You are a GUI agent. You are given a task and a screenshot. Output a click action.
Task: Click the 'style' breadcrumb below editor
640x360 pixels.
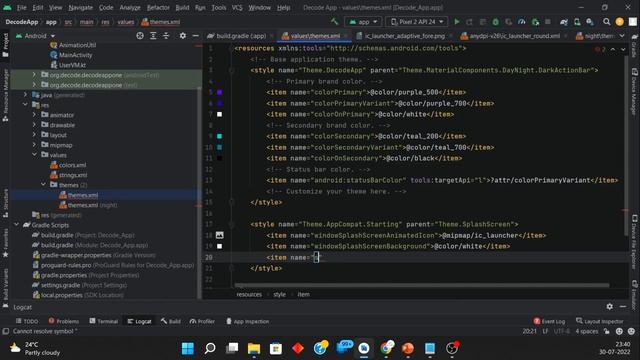(x=279, y=294)
